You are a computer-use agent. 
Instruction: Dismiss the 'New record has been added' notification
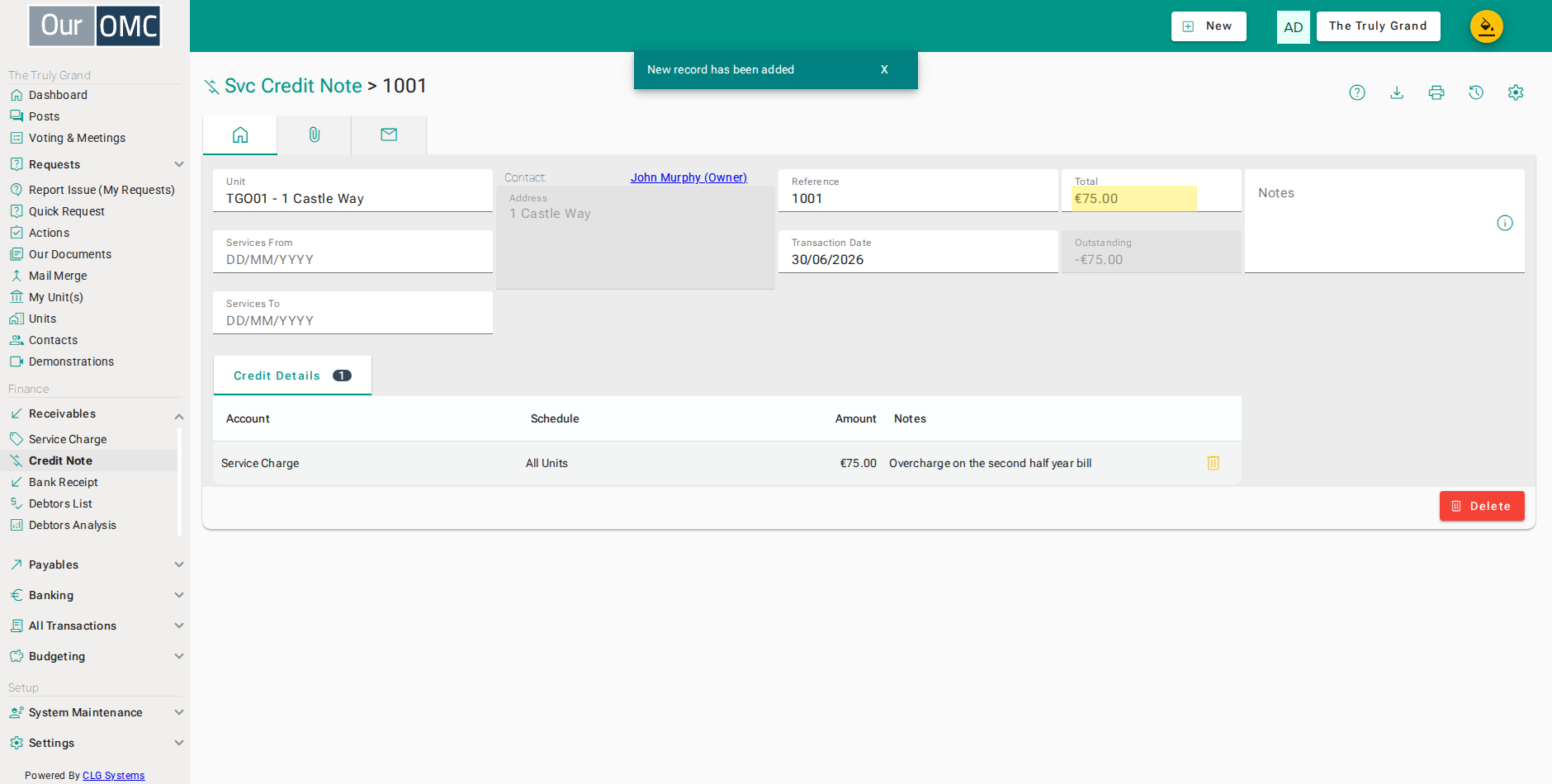pyautogui.click(x=884, y=69)
